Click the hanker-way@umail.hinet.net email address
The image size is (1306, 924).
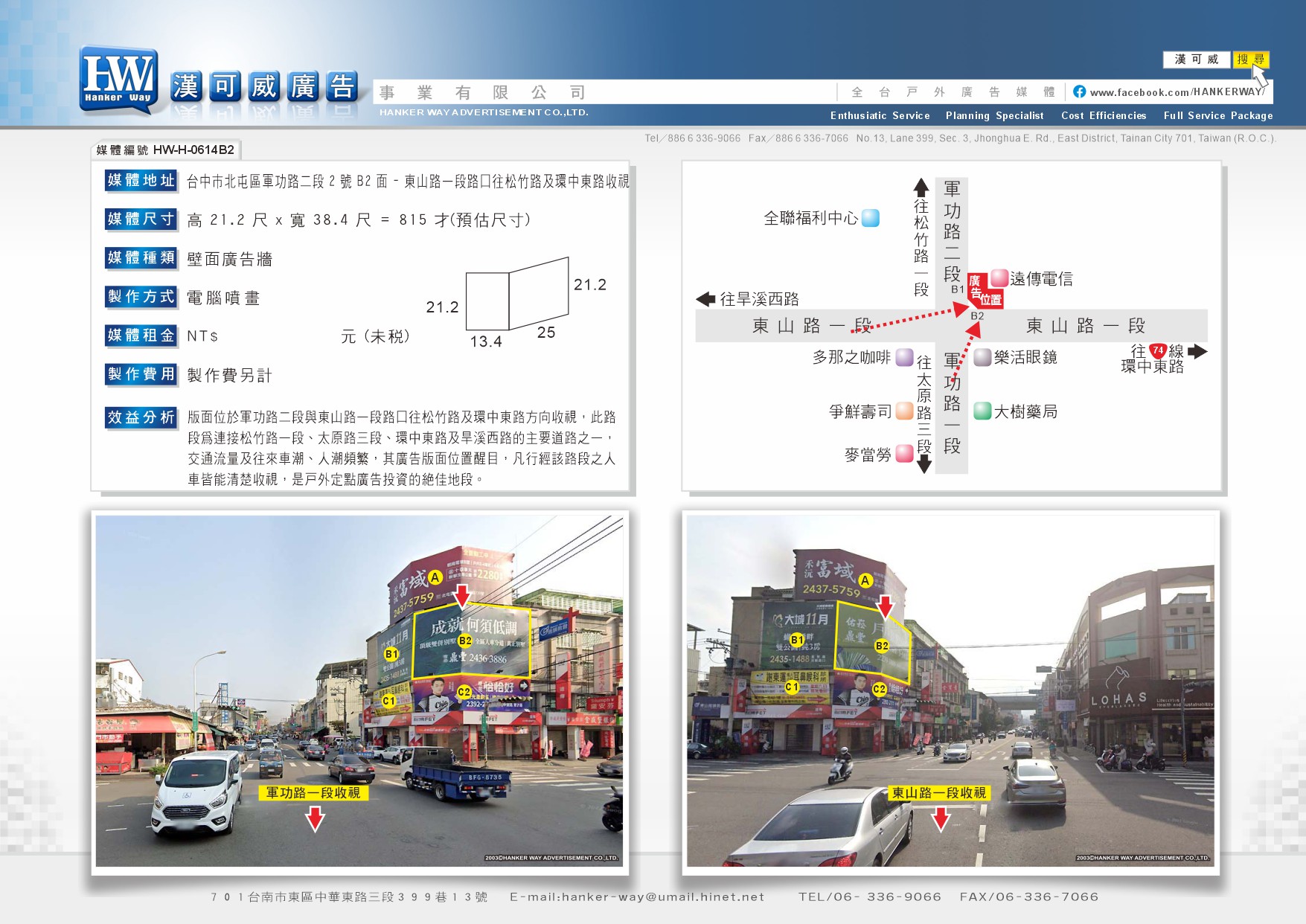tap(663, 897)
